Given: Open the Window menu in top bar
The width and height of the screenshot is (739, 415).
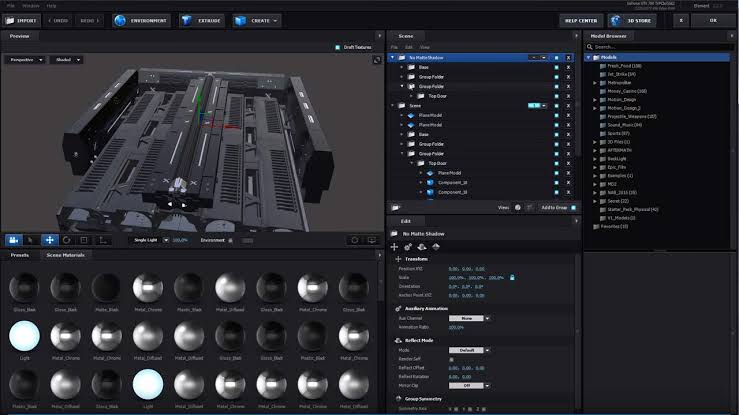Looking at the screenshot, I should pos(31,6).
